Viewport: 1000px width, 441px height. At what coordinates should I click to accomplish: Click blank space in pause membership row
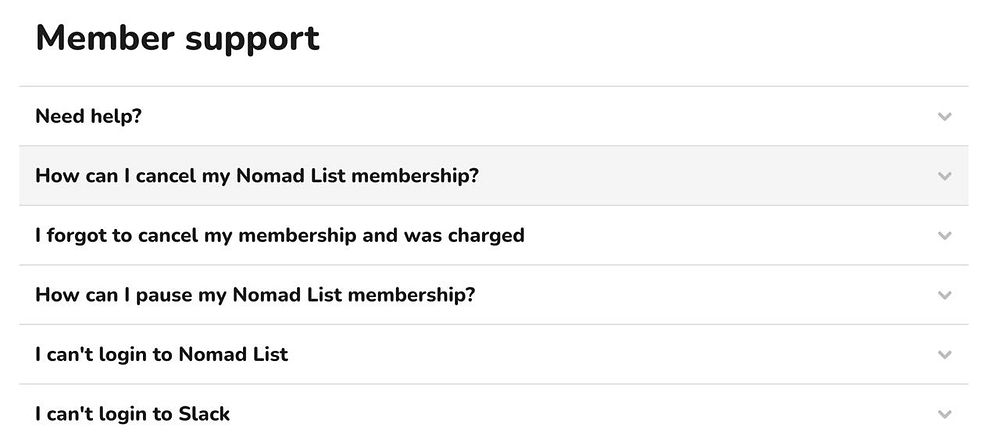pos(700,295)
